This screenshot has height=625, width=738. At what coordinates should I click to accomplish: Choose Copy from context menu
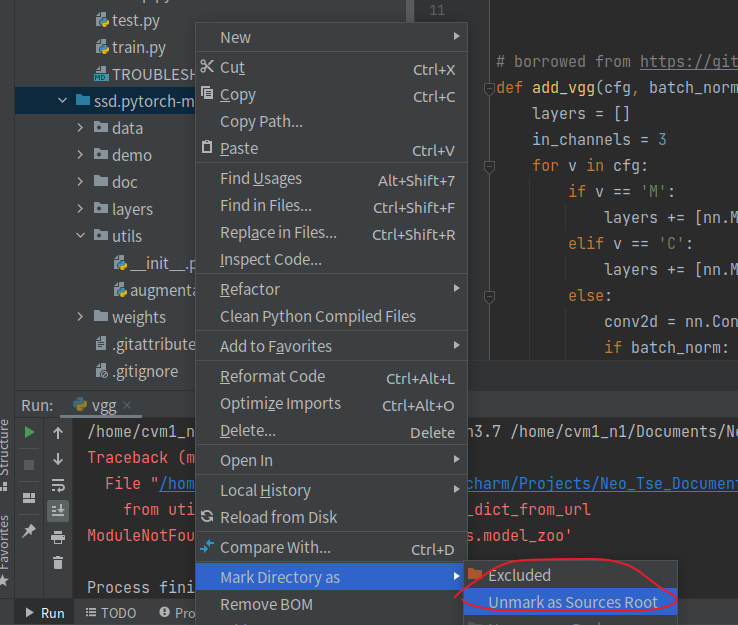tap(331, 95)
